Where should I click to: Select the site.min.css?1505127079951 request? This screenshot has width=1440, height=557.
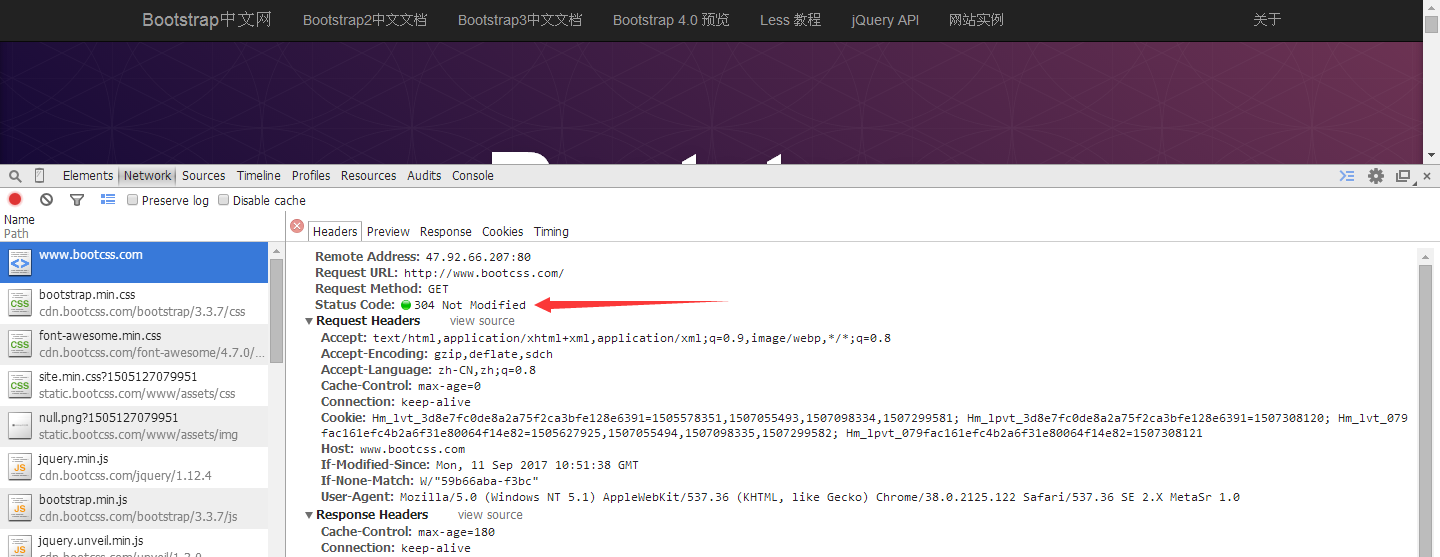tap(134, 385)
